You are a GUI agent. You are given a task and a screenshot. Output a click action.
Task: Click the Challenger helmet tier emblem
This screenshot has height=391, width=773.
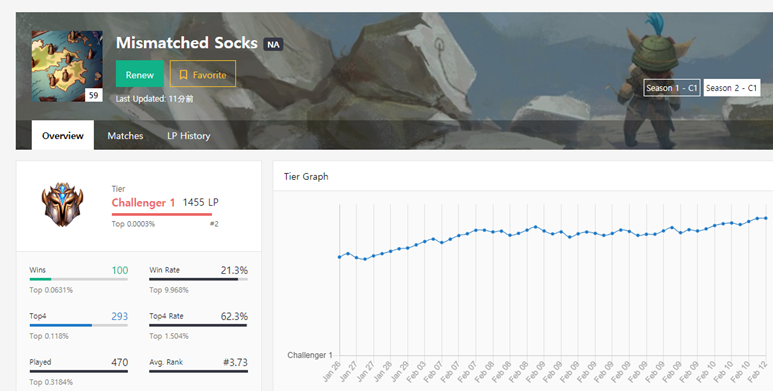coord(62,205)
